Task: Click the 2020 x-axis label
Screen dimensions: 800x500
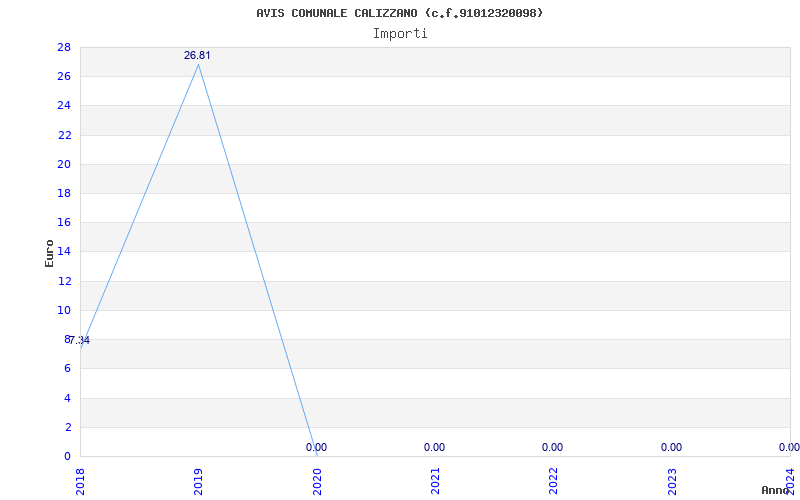Action: (317, 482)
